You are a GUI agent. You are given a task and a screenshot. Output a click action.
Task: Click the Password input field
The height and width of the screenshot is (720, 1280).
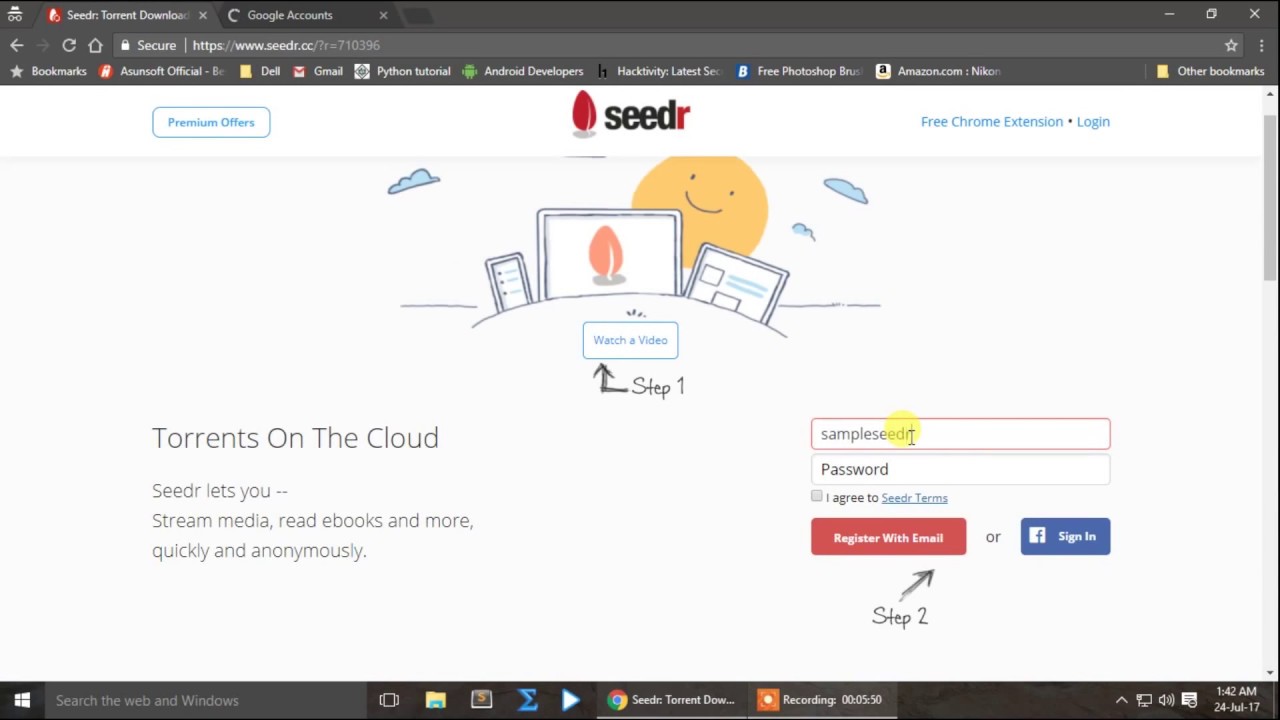(960, 469)
